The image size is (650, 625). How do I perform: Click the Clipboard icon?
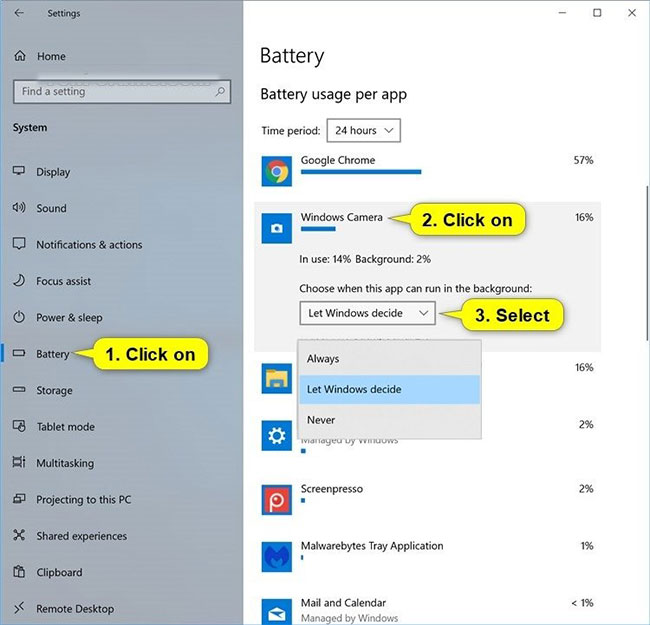coord(19,572)
